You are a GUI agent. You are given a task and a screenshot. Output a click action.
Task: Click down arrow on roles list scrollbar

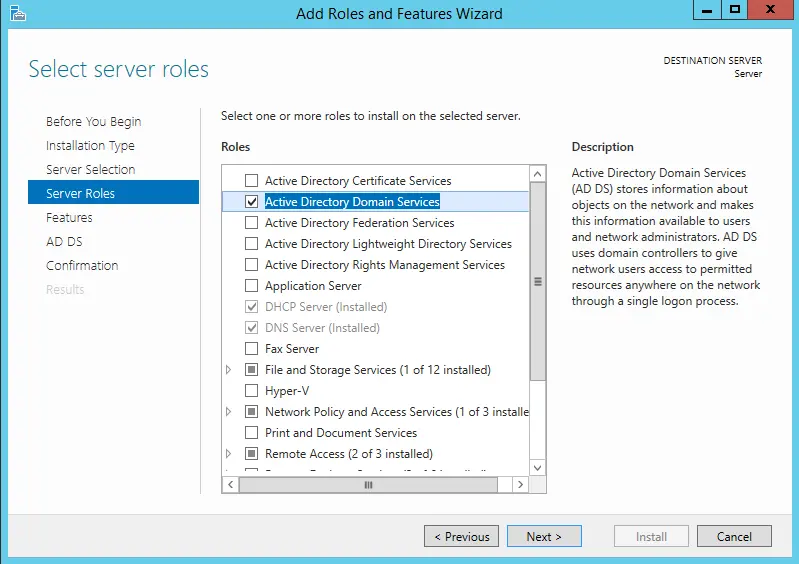[x=538, y=467]
